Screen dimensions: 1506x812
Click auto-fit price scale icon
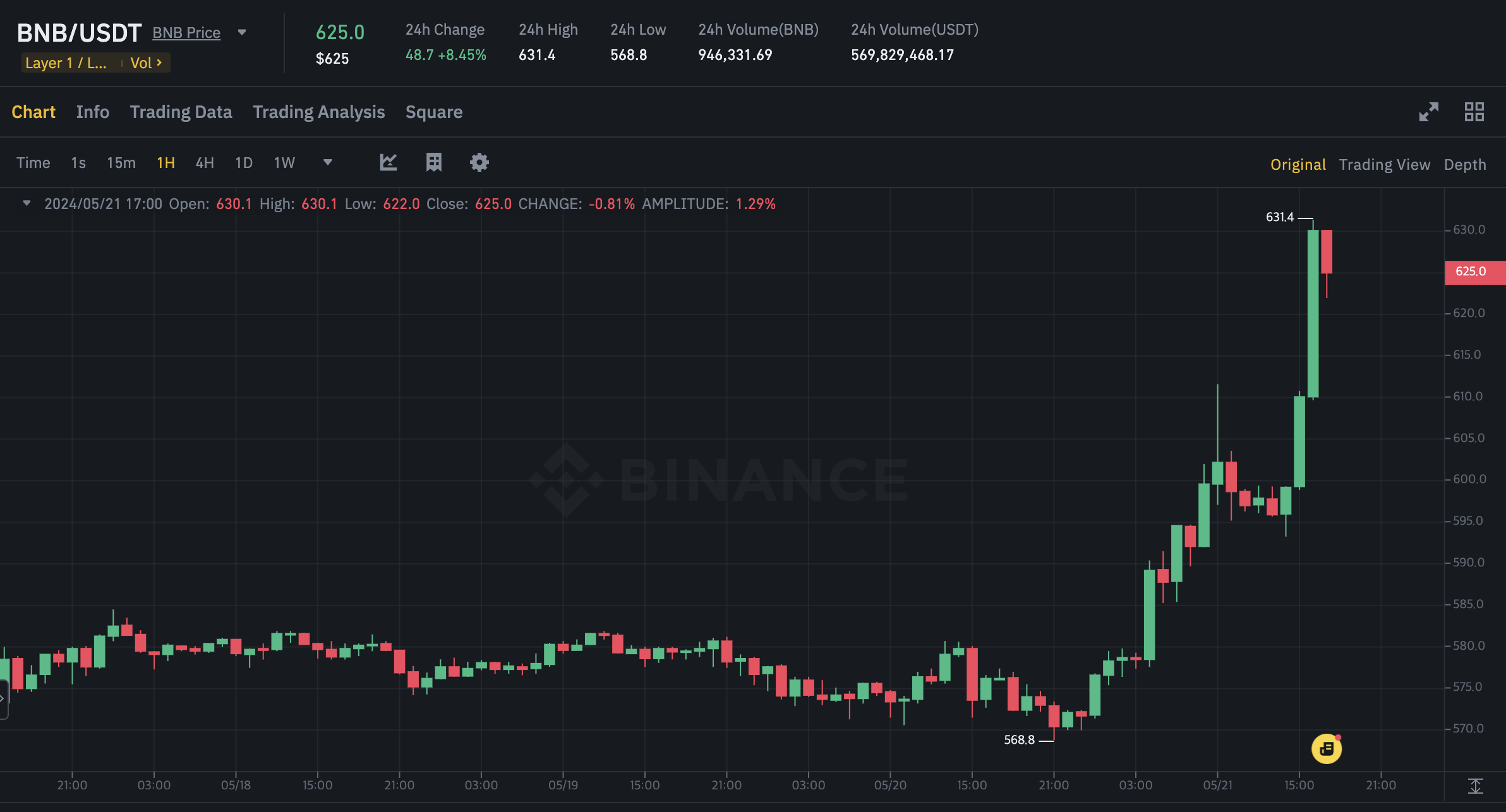point(1475,786)
